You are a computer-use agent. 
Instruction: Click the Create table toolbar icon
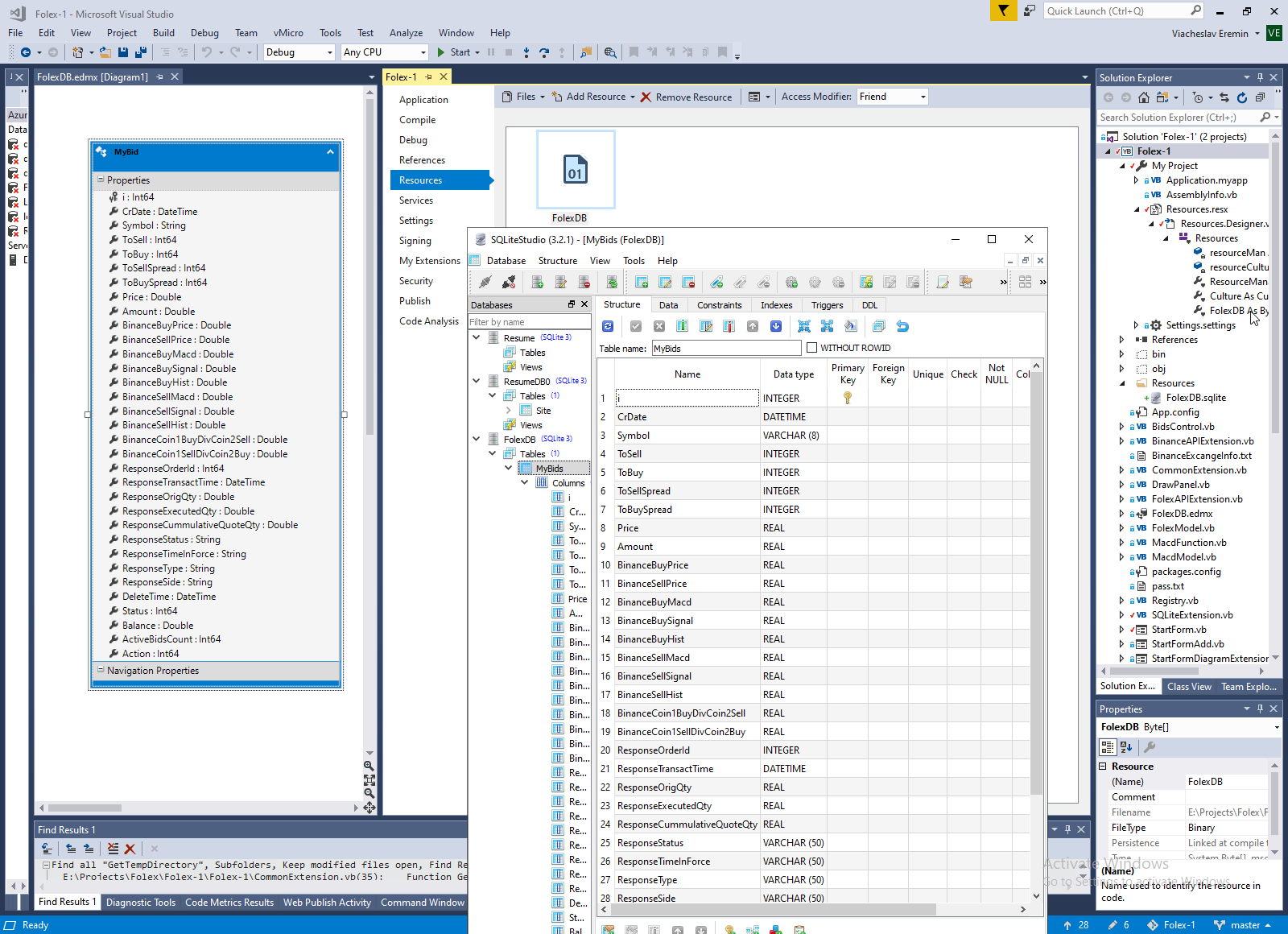[x=642, y=282]
